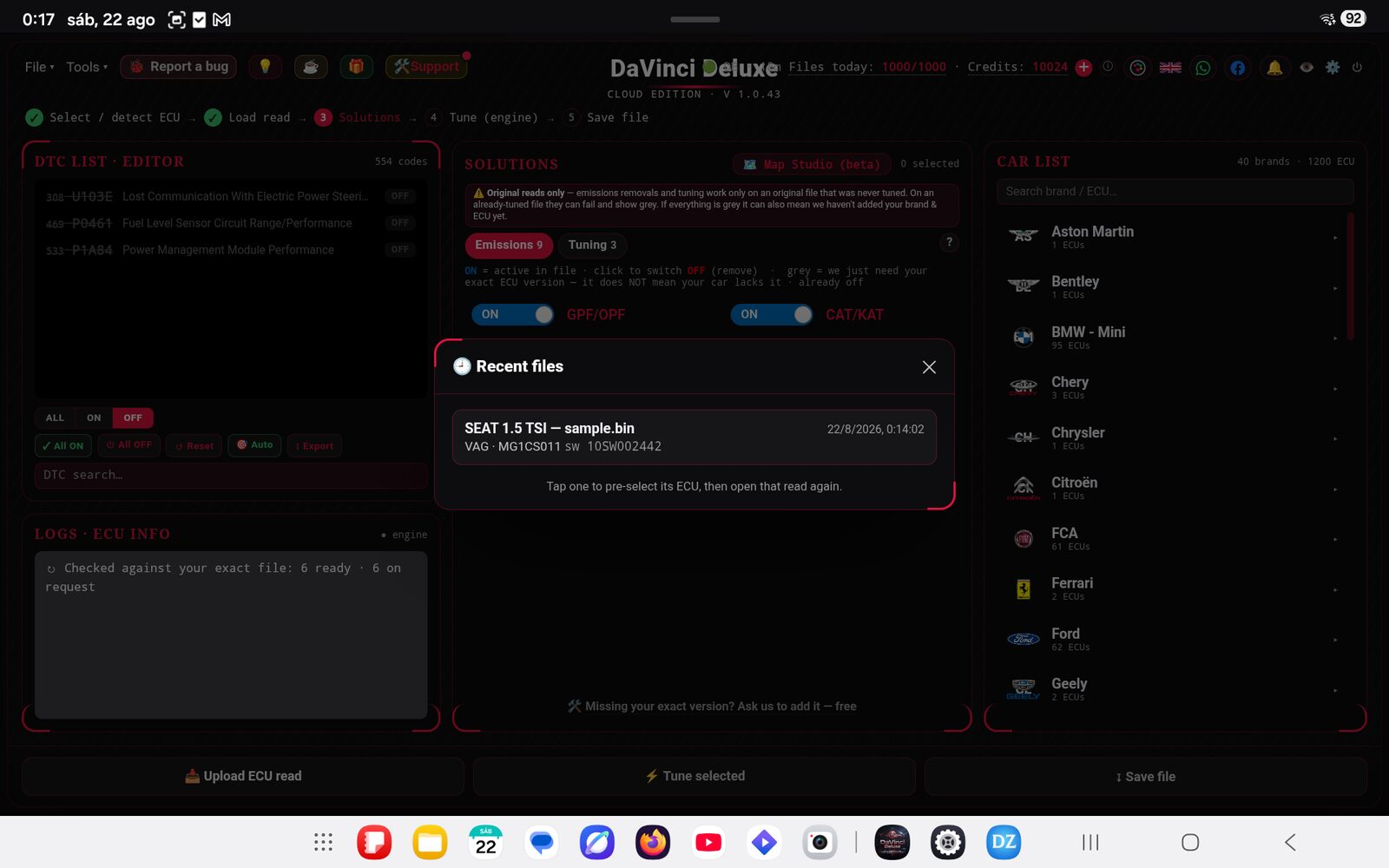This screenshot has width=1389, height=868.
Task: Open settings gear in app header
Action: tap(1333, 67)
